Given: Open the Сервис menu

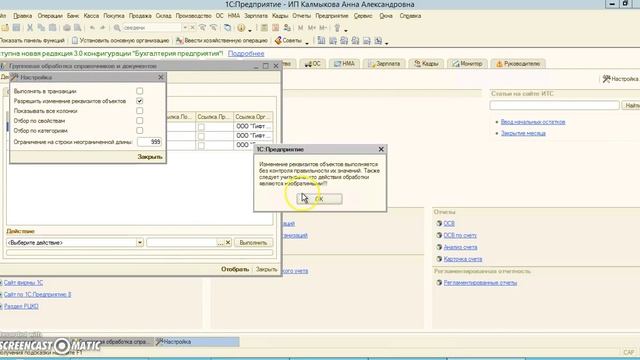Looking at the screenshot, I should [363, 16].
